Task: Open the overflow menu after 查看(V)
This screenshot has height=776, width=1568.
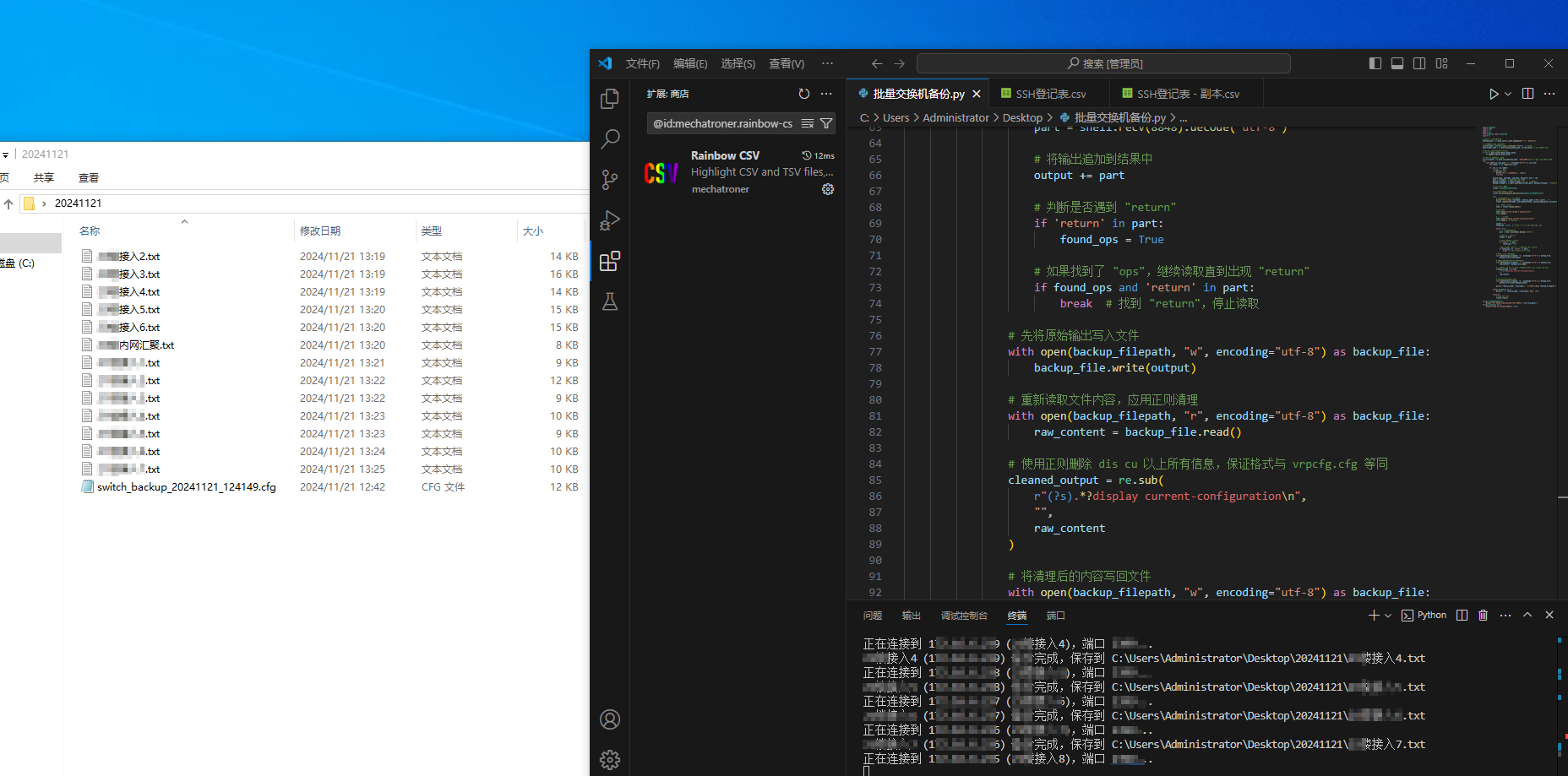Action: [827, 63]
